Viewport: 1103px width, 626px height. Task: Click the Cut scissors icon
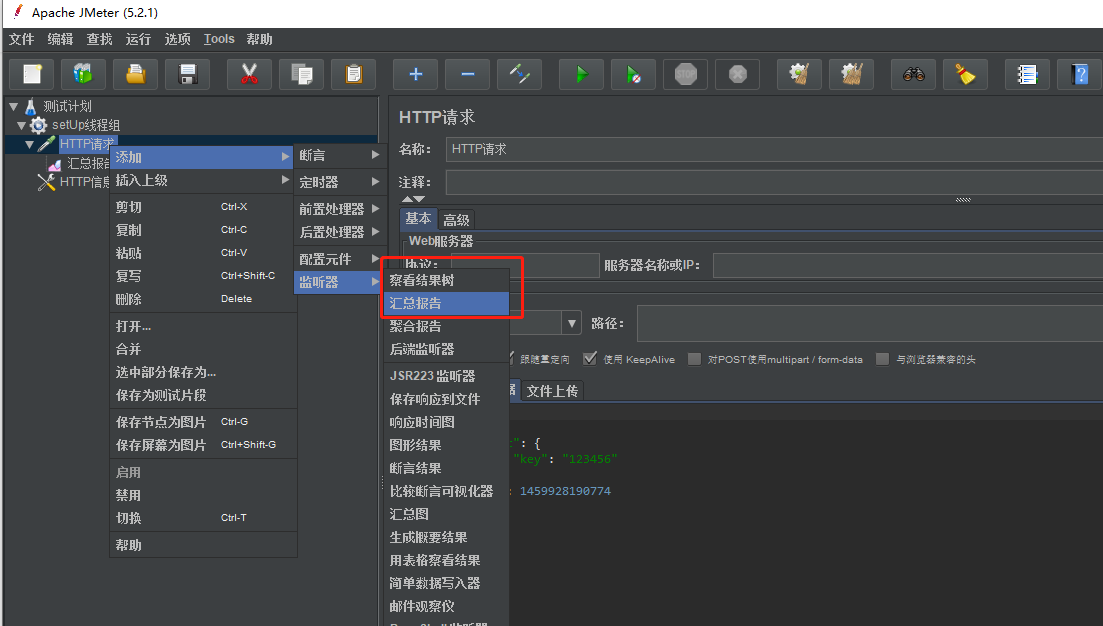[x=250, y=74]
